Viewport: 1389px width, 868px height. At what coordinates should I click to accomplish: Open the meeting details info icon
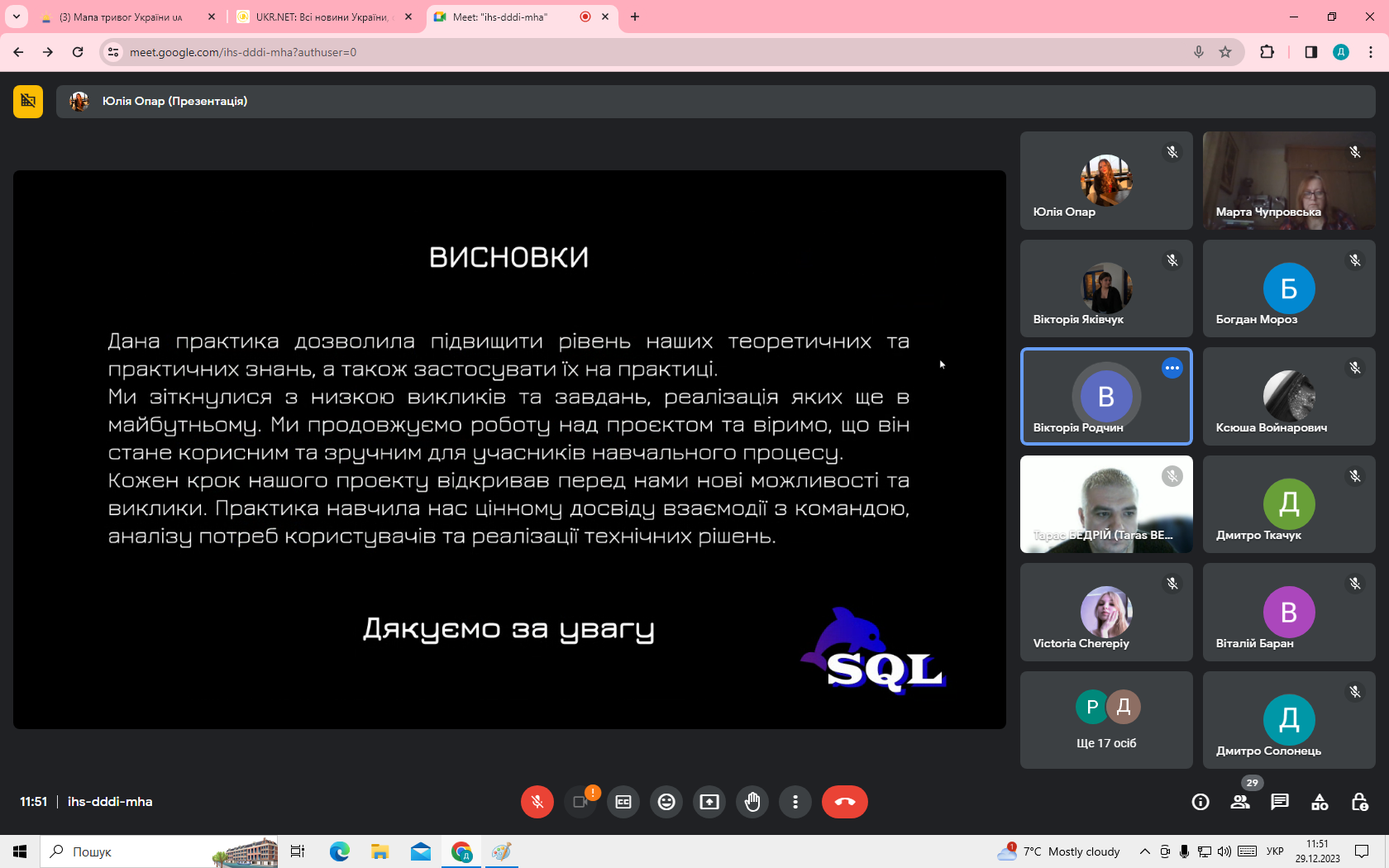pyautogui.click(x=1200, y=802)
